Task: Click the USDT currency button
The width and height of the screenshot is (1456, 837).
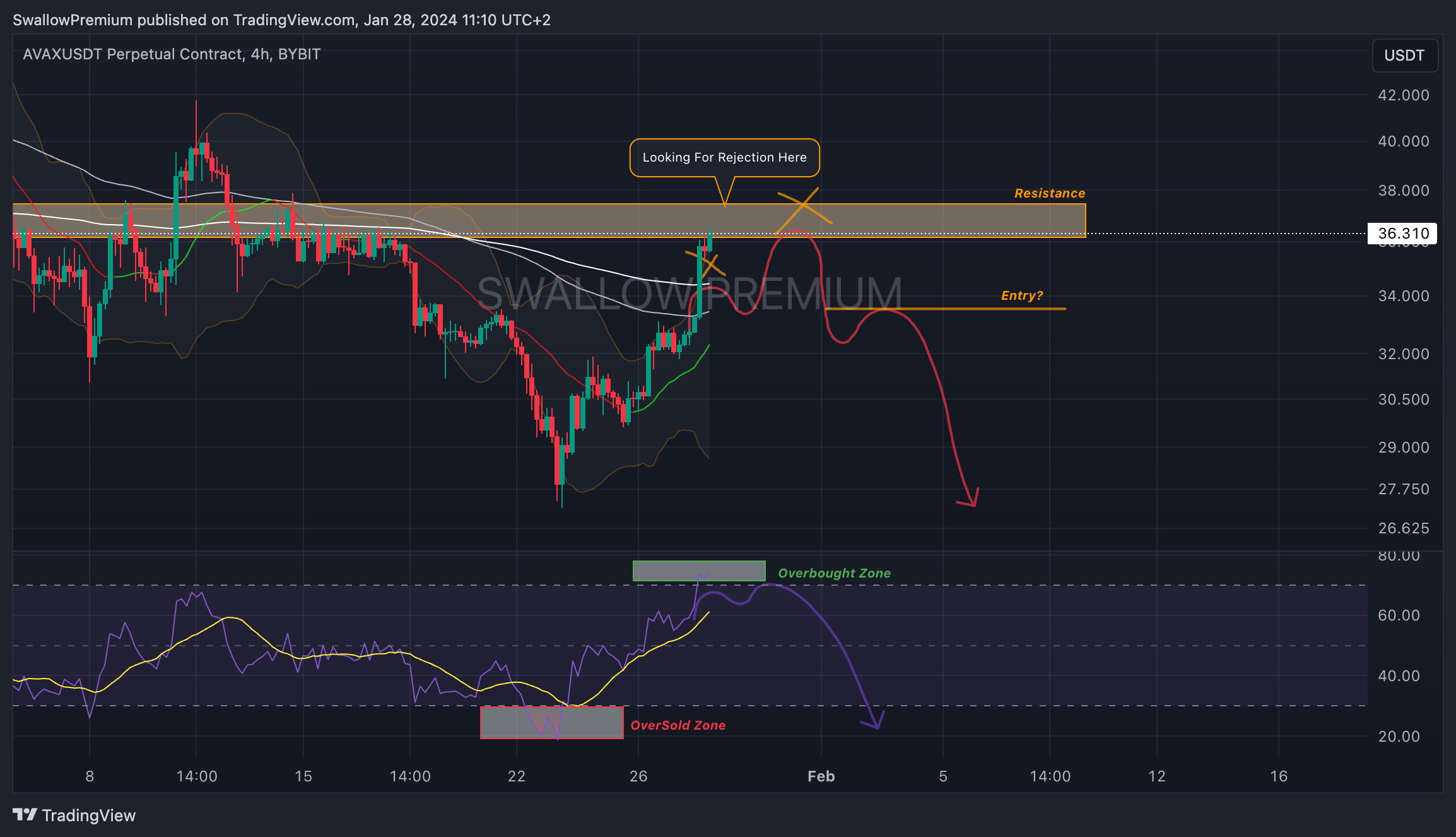Action: tap(1404, 56)
